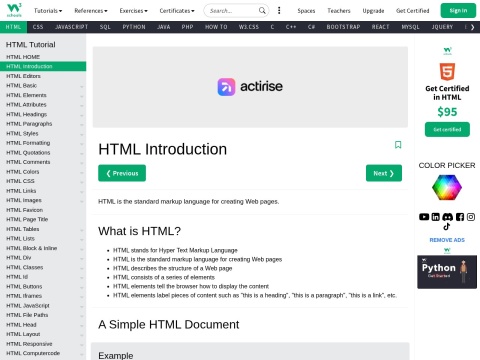480x360 pixels.
Task: Open the YouTube social icon
Action: coord(424,217)
